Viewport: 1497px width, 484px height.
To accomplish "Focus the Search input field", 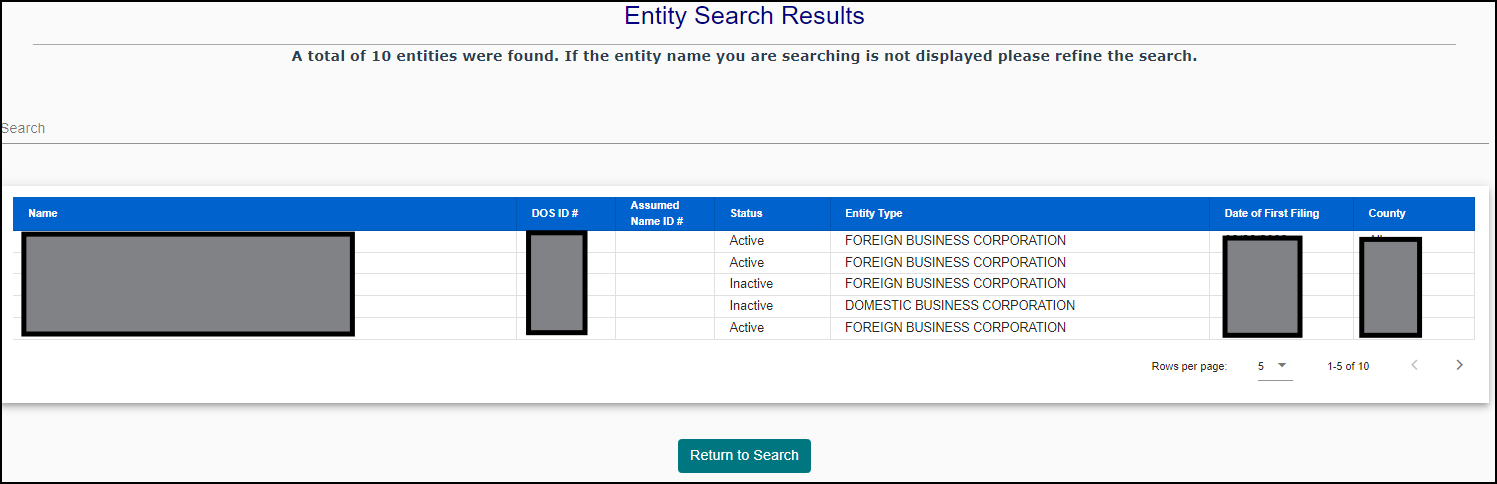I will 744,128.
